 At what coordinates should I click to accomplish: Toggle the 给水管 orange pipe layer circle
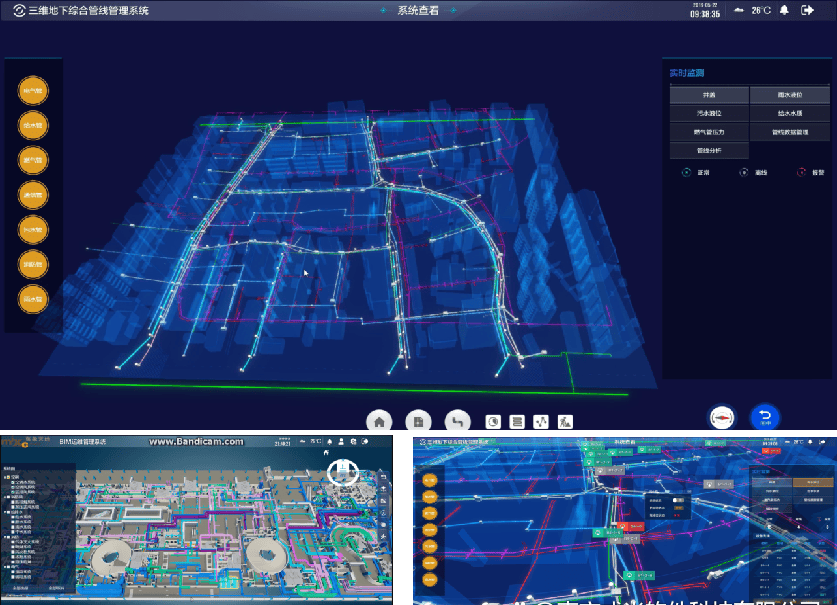click(x=33, y=126)
